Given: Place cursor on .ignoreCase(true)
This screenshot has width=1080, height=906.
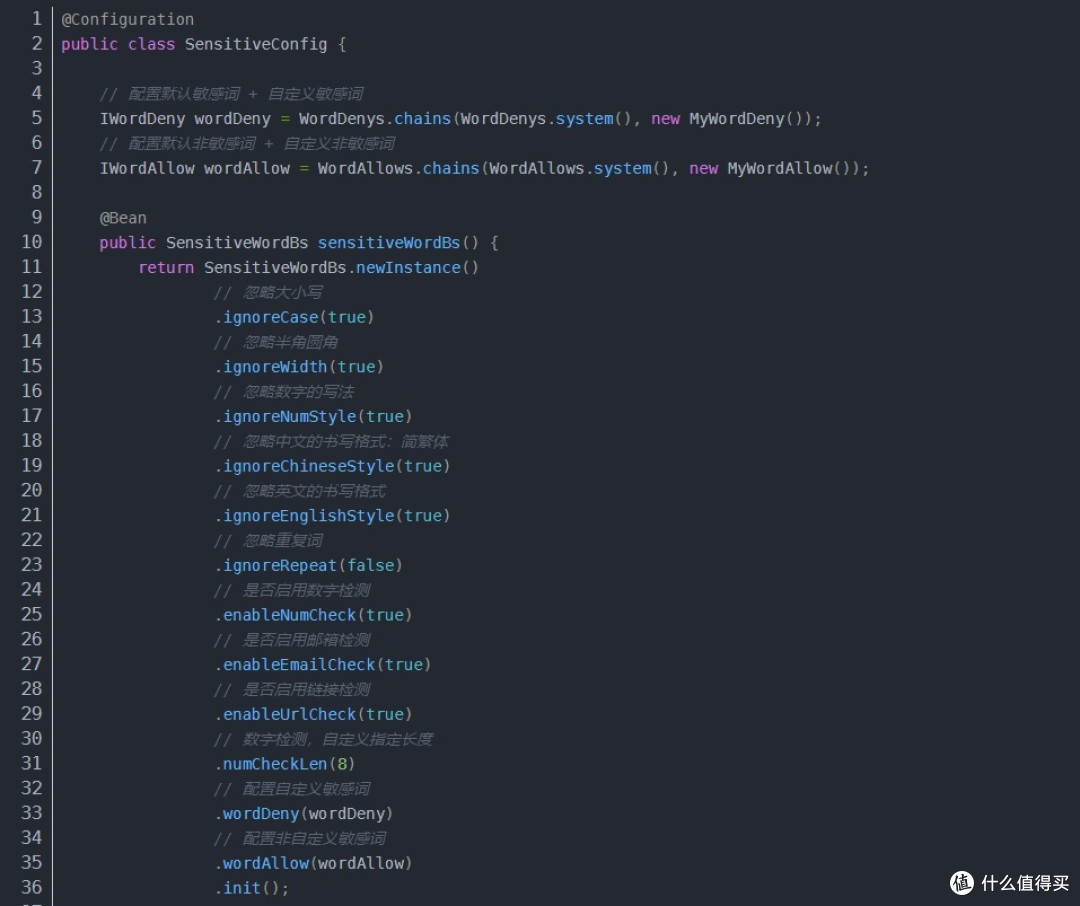Looking at the screenshot, I should pyautogui.click(x=294, y=317).
